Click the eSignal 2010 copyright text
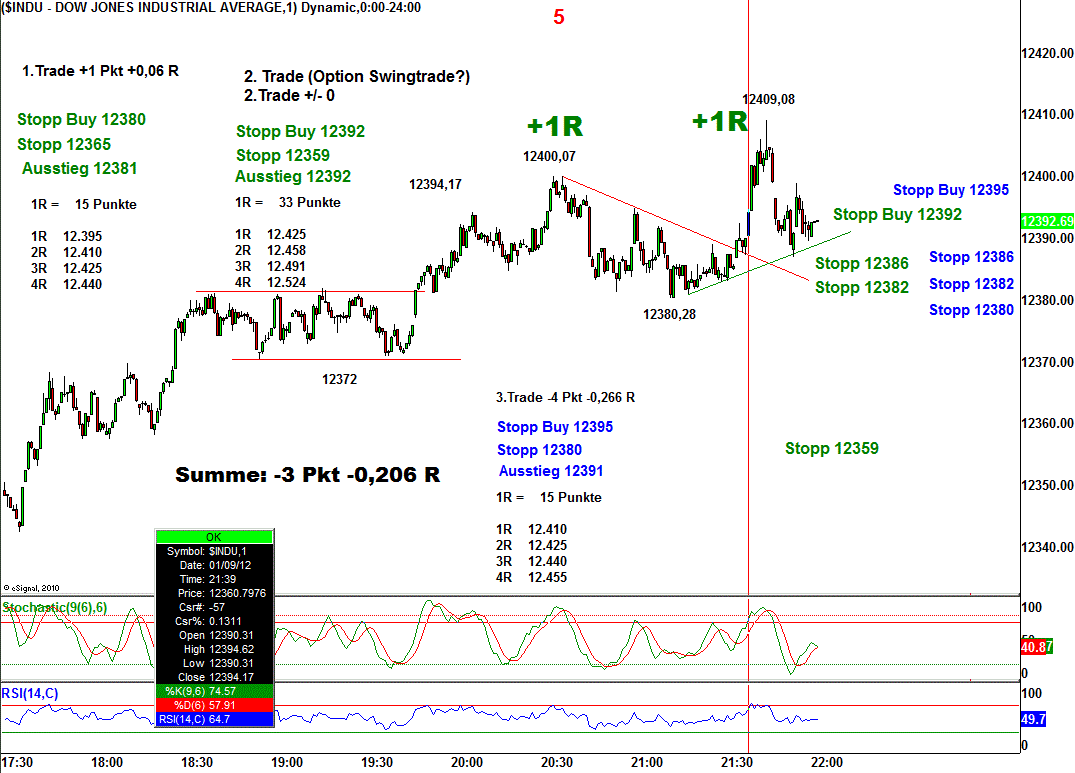The height and width of the screenshot is (773, 1075). [32, 588]
